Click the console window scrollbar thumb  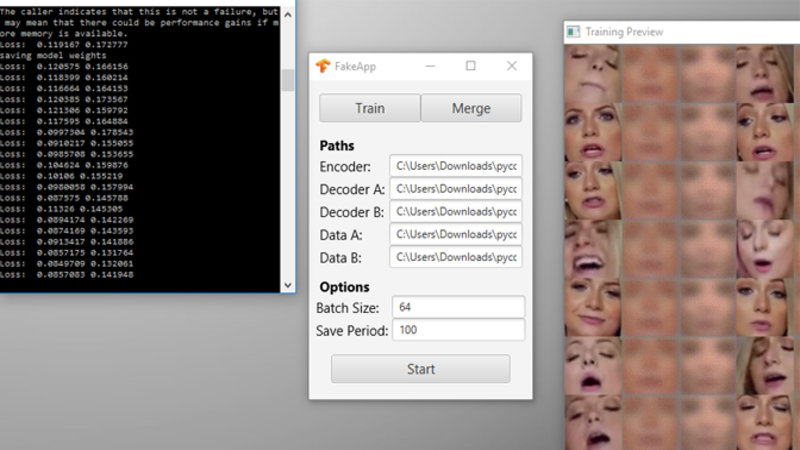(288, 78)
